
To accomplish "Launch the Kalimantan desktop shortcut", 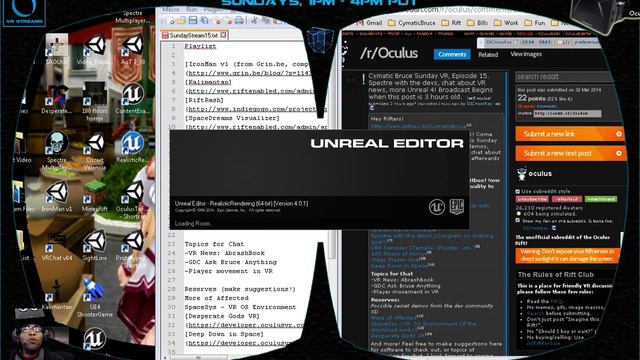I will 57,295.
